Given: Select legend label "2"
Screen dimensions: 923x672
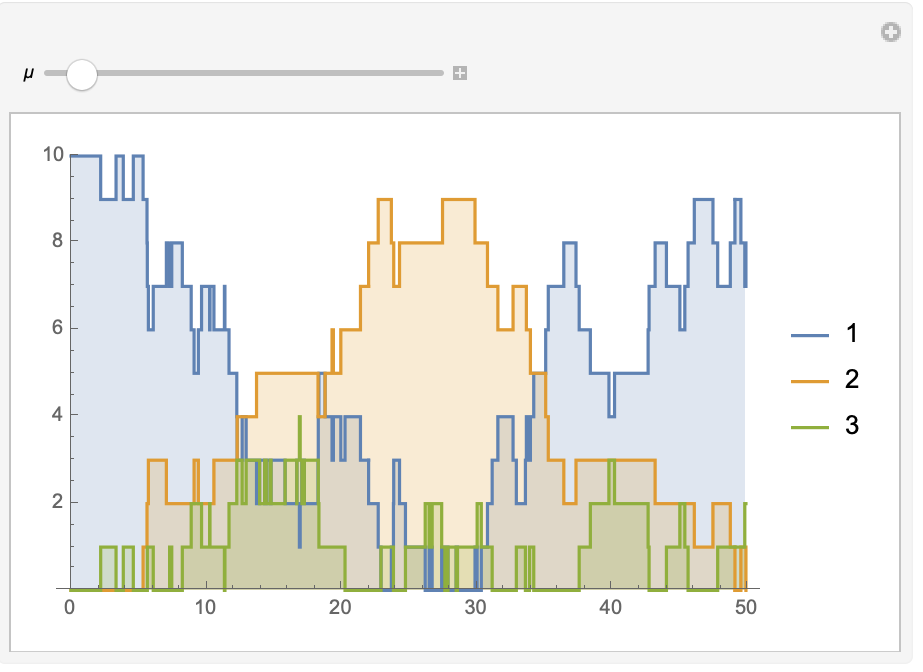Looking at the screenshot, I should (x=852, y=380).
